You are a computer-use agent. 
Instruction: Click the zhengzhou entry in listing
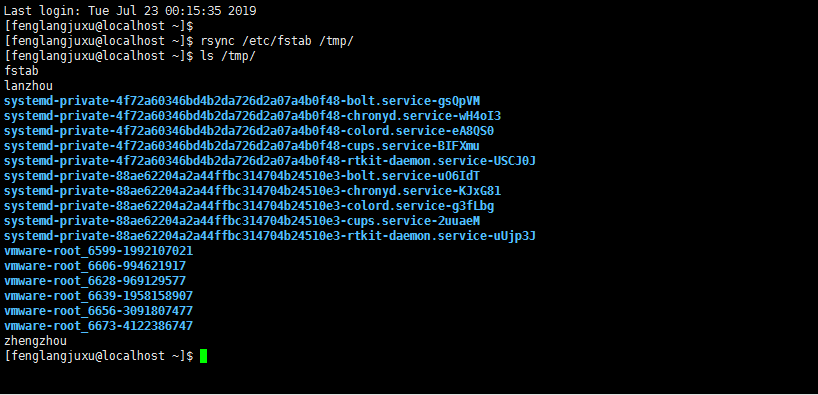pyautogui.click(x=35, y=341)
